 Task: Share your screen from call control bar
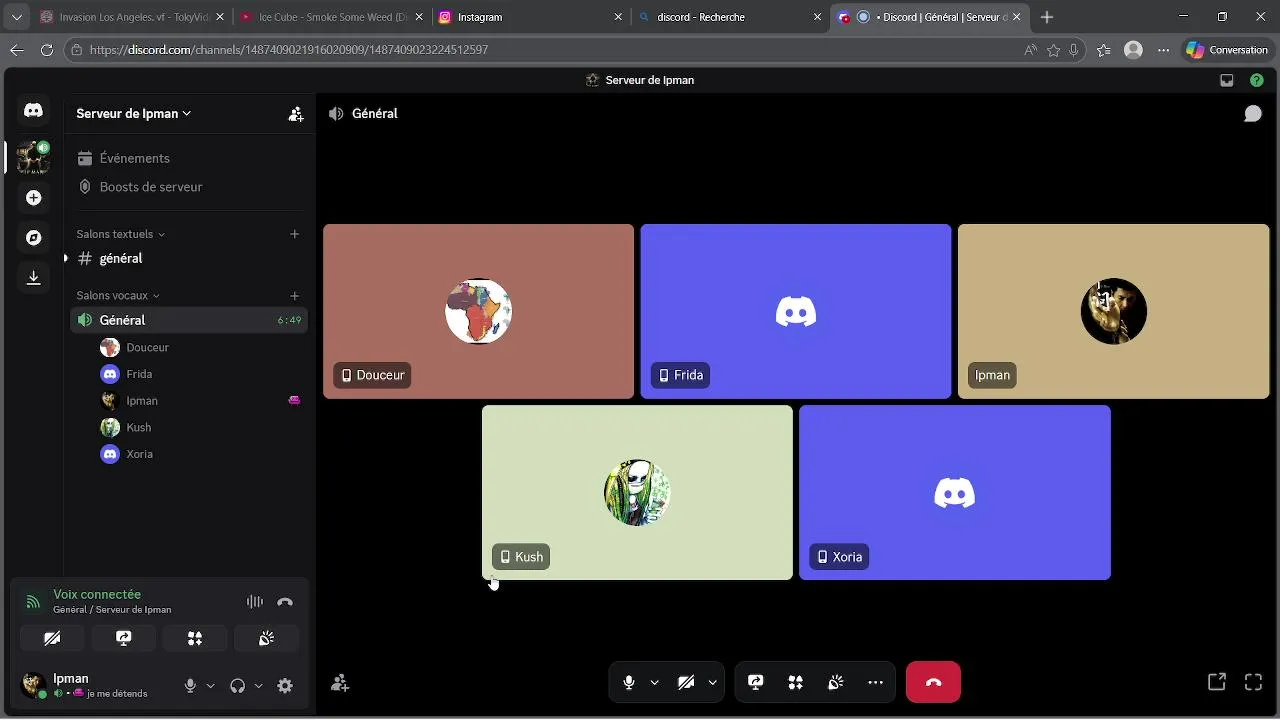(x=756, y=682)
